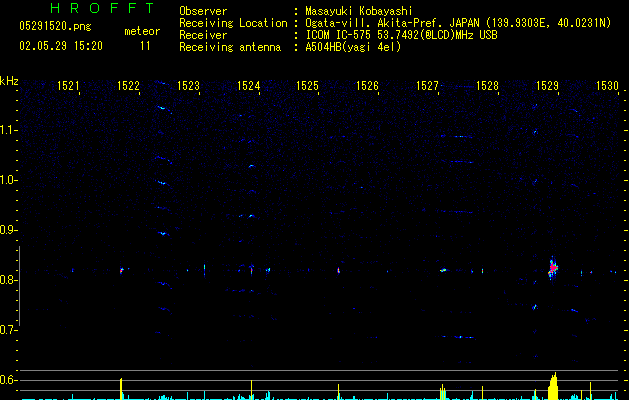Click the 1.1 kHz frequency label
This screenshot has width=629, height=400.
pyautogui.click(x=8, y=130)
